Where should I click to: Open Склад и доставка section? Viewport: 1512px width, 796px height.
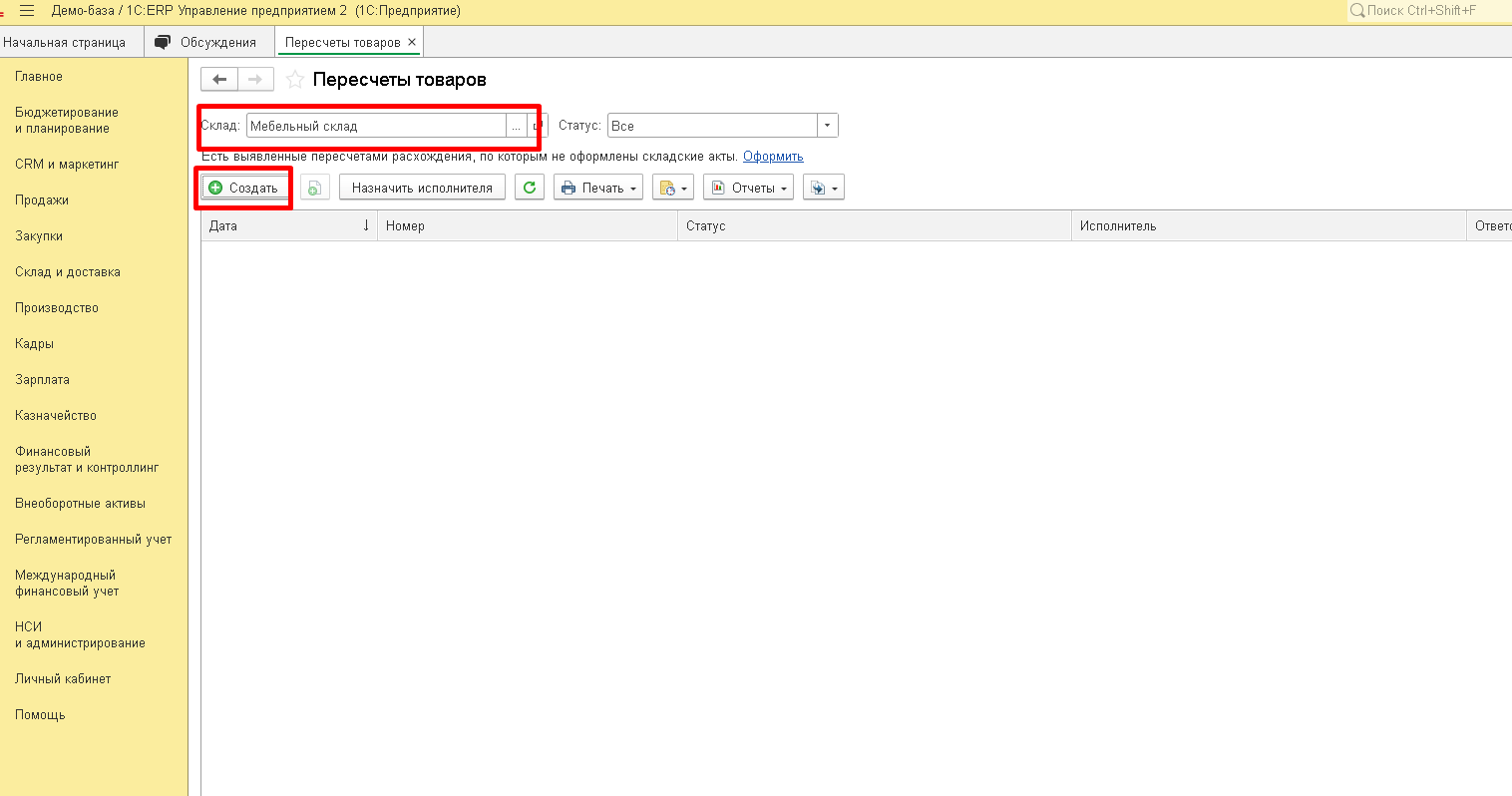coord(68,272)
